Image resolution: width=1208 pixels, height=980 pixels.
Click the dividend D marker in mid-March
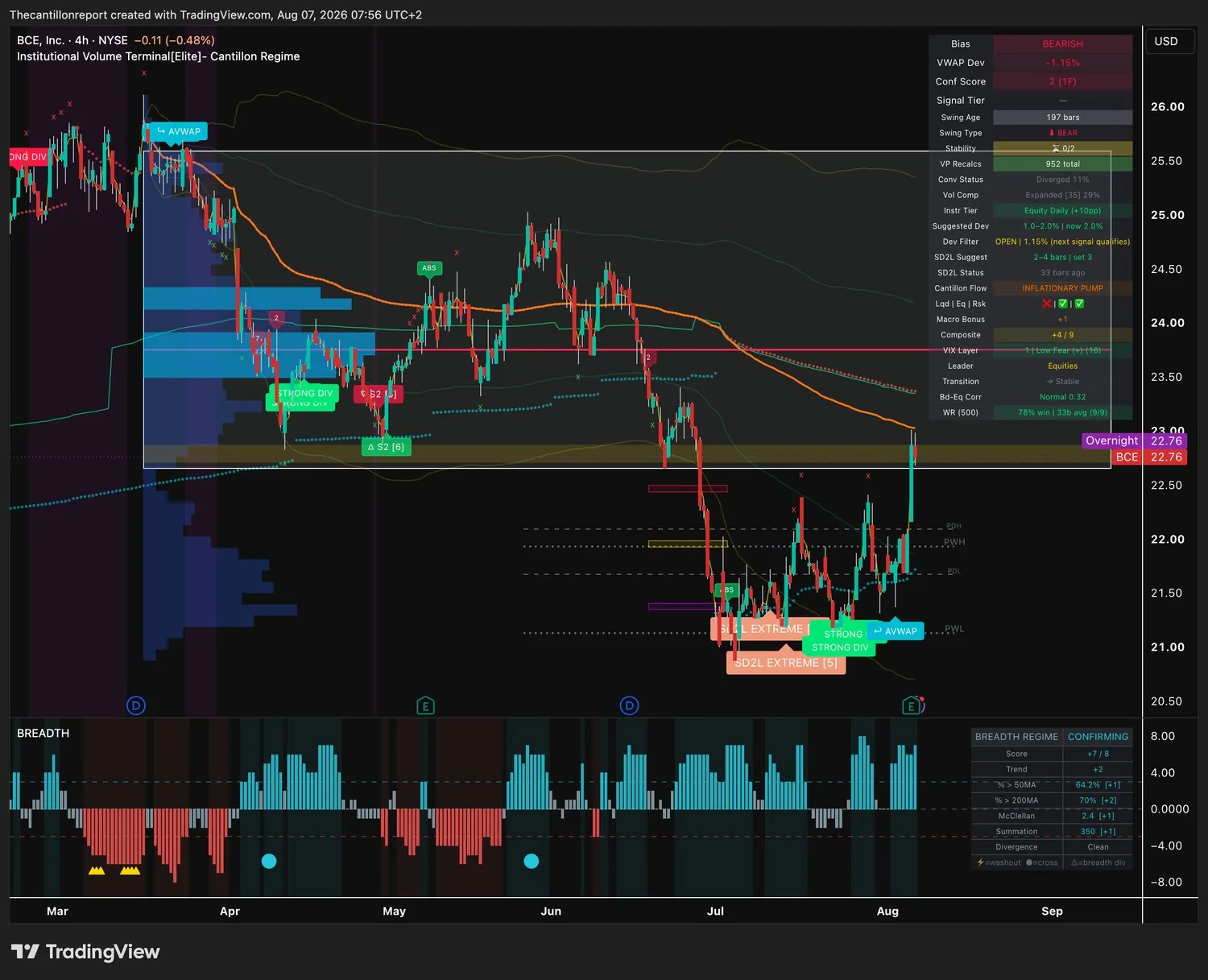click(x=136, y=706)
